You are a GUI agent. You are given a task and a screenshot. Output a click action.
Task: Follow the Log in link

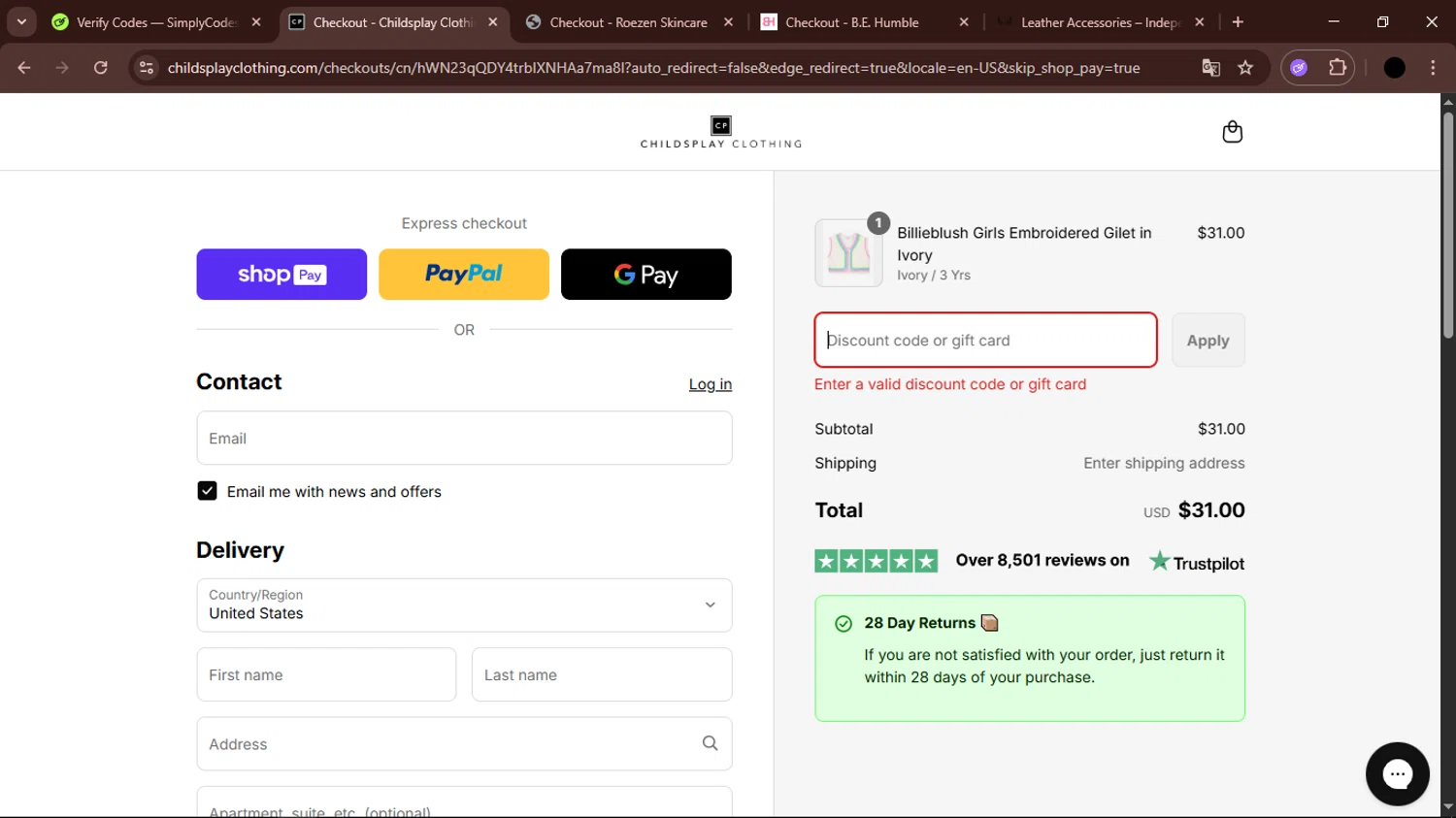[x=710, y=384]
